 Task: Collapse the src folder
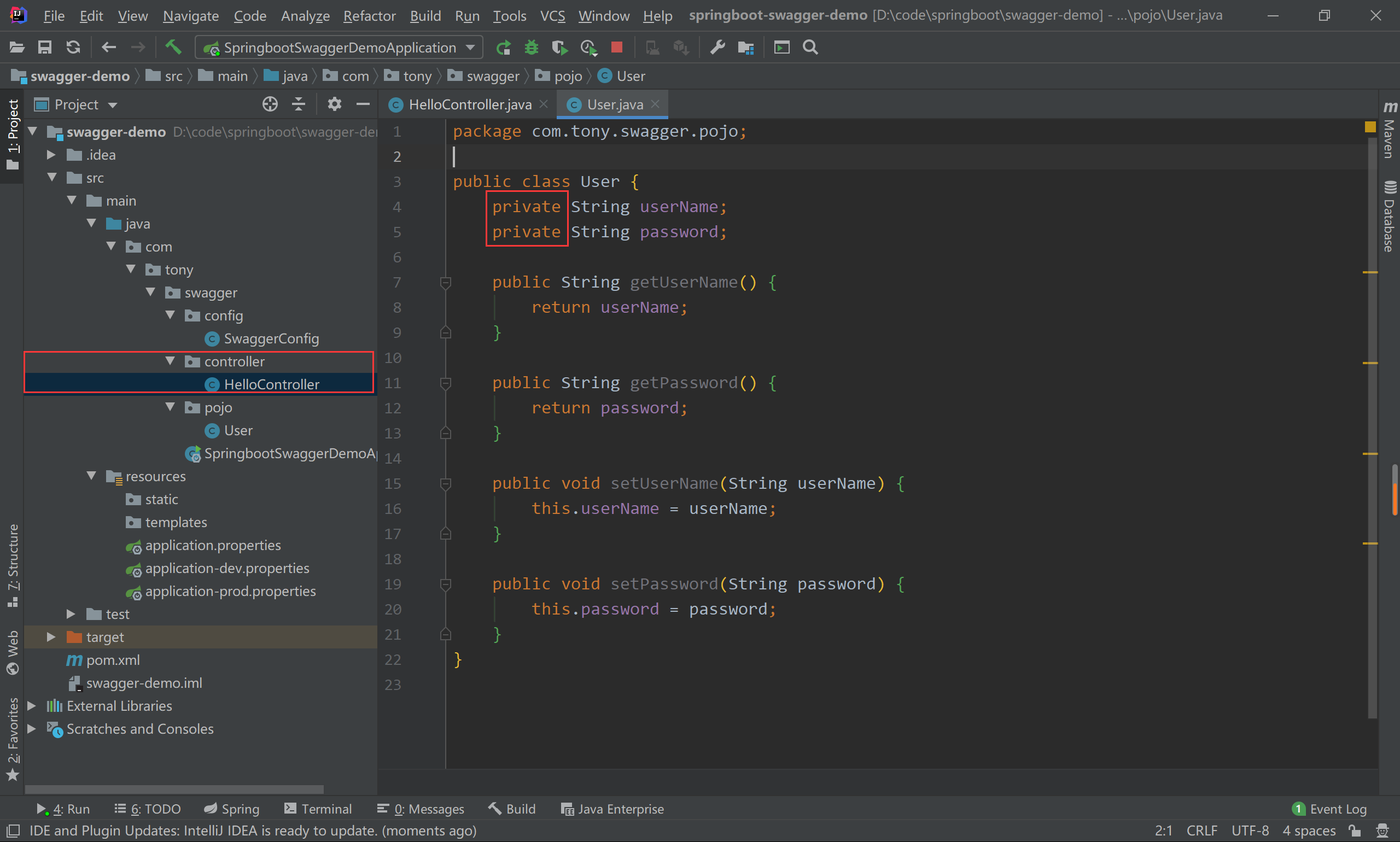pyautogui.click(x=52, y=178)
